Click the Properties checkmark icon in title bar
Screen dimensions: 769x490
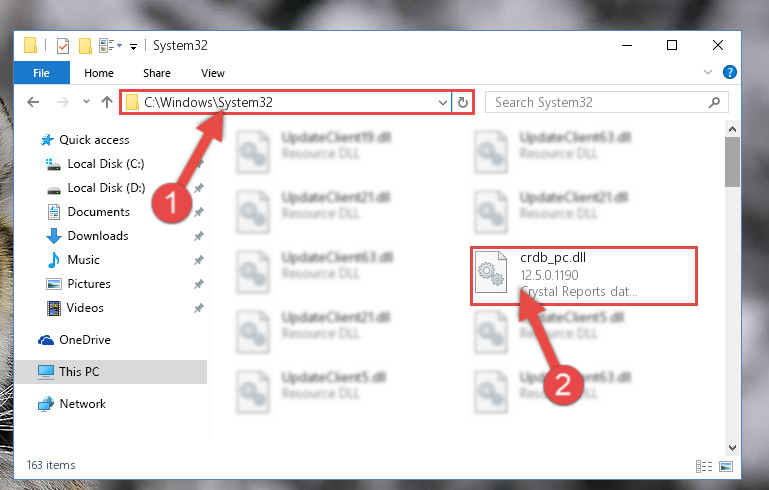click(x=63, y=46)
